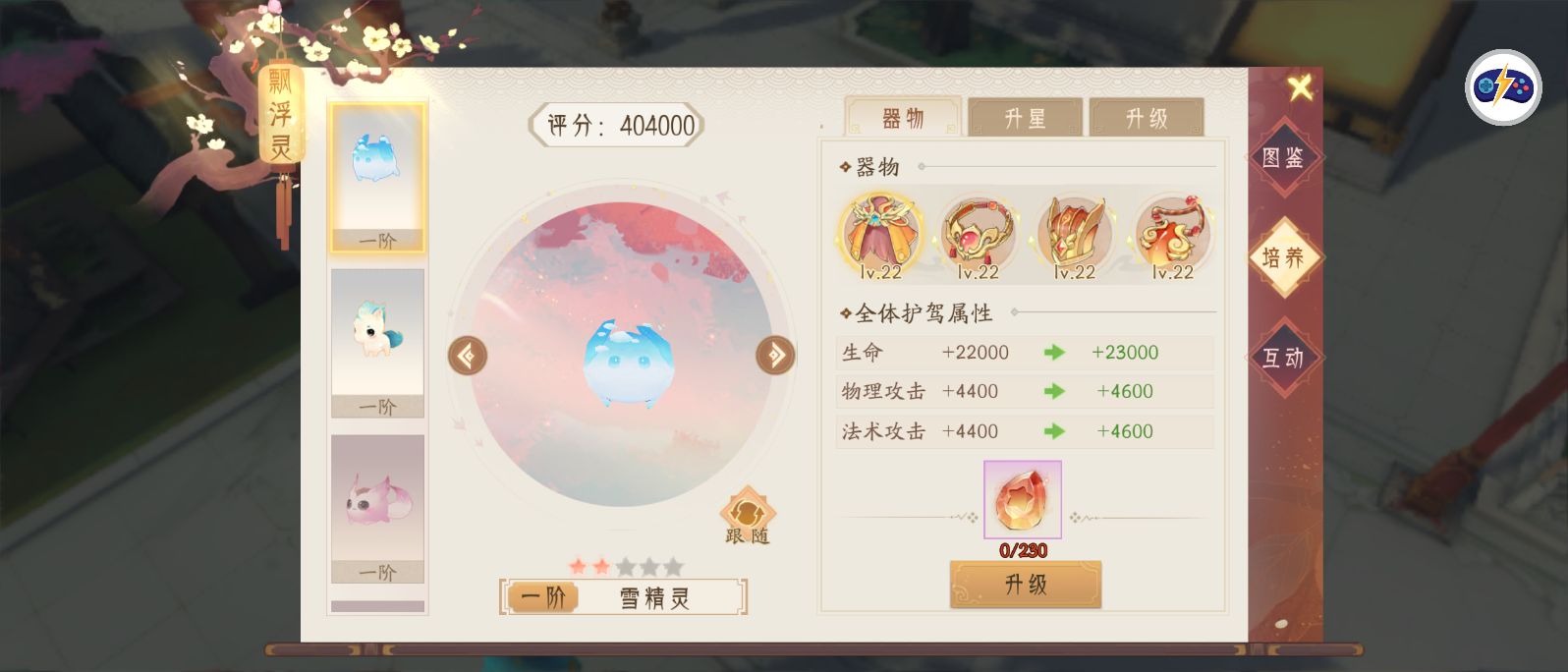Open the 图鉴 side menu
Viewport: 1568px width, 672px height.
tap(1283, 158)
